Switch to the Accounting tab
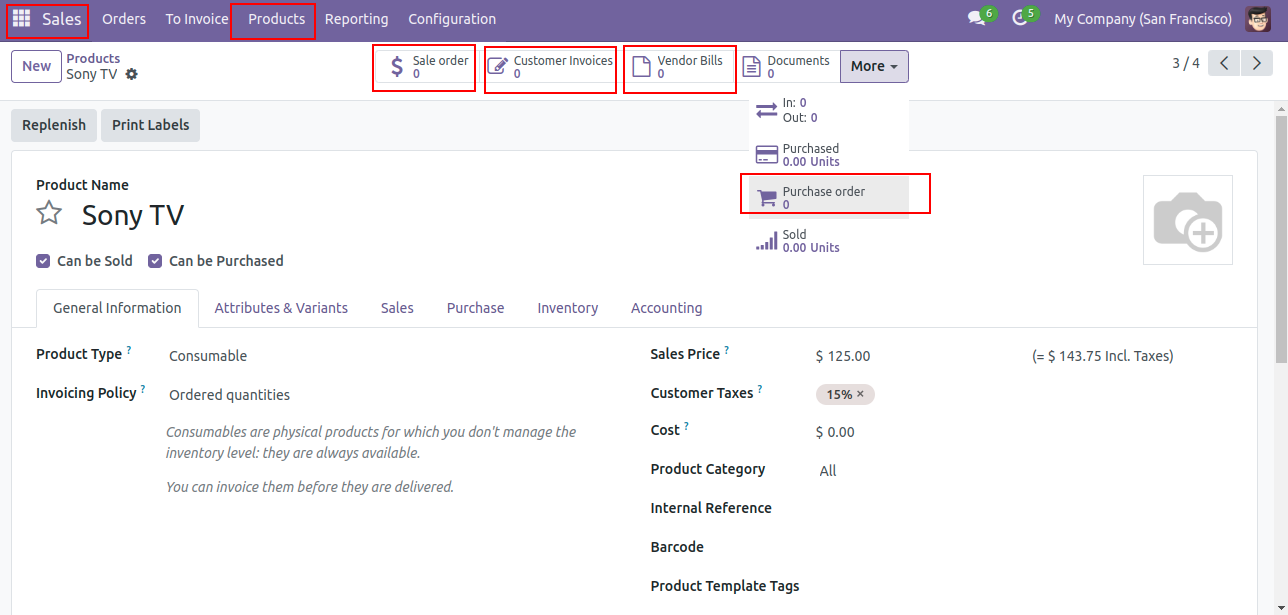Viewport: 1288px width, 615px height. pyautogui.click(x=666, y=308)
